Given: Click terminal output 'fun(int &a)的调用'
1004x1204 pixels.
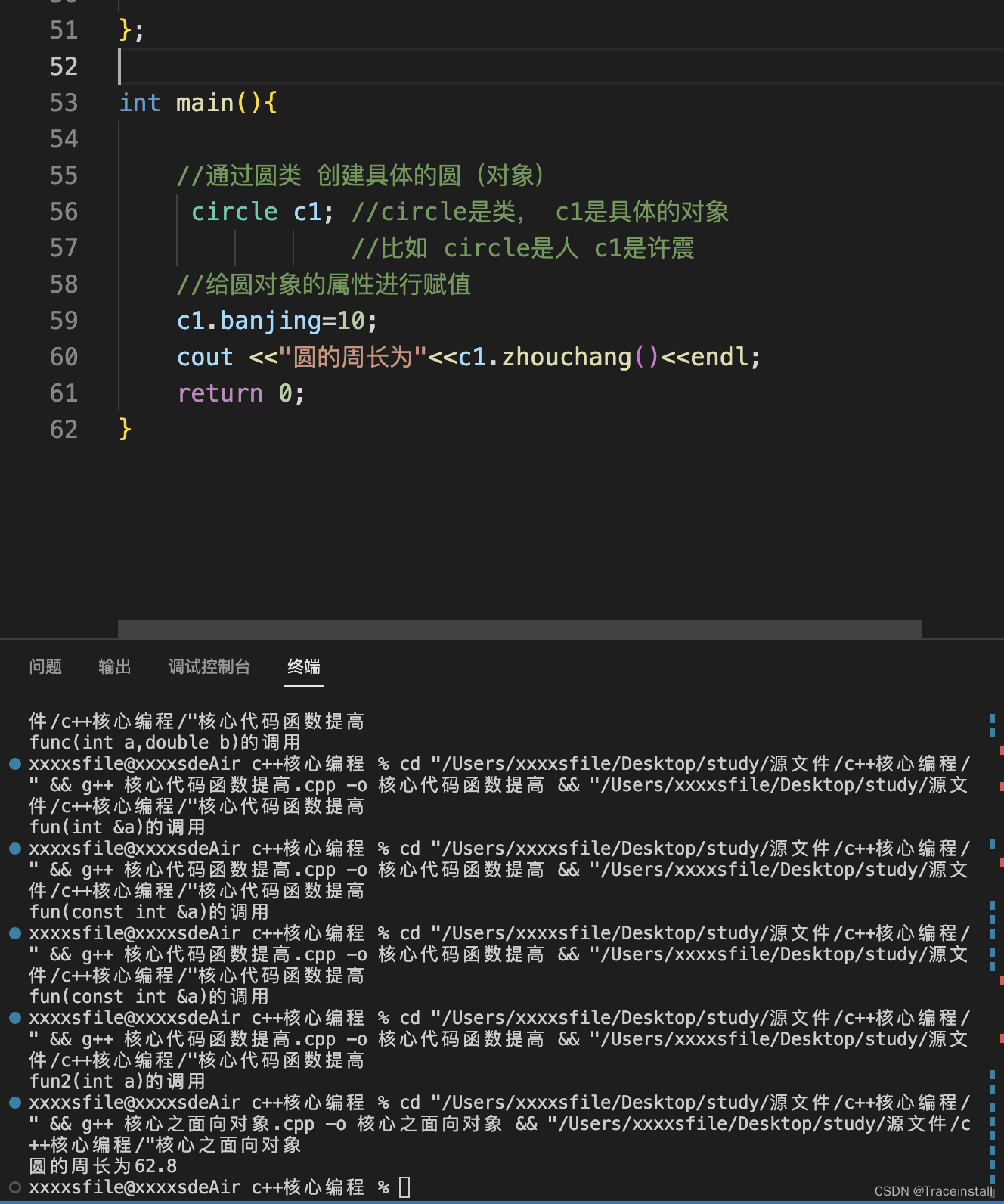Looking at the screenshot, I should point(117,827).
